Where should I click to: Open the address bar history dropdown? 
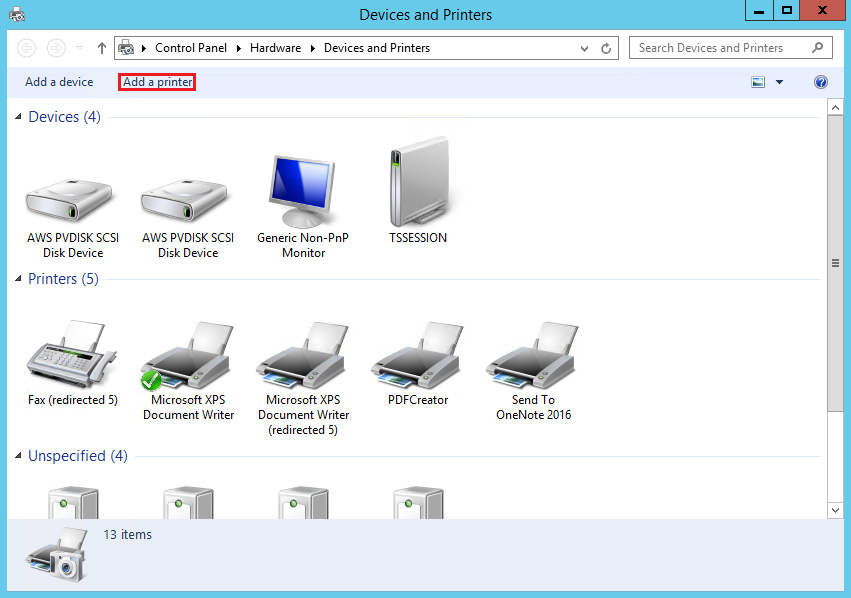pyautogui.click(x=584, y=48)
